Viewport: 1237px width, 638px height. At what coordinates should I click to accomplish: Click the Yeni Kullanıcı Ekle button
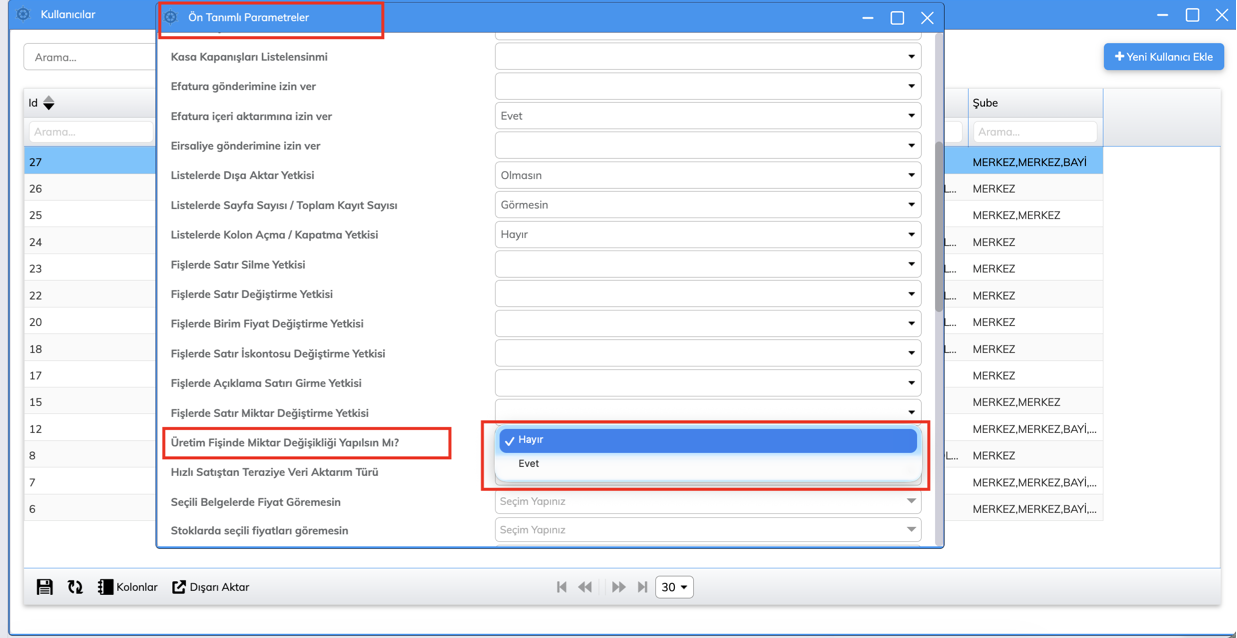pos(1163,57)
